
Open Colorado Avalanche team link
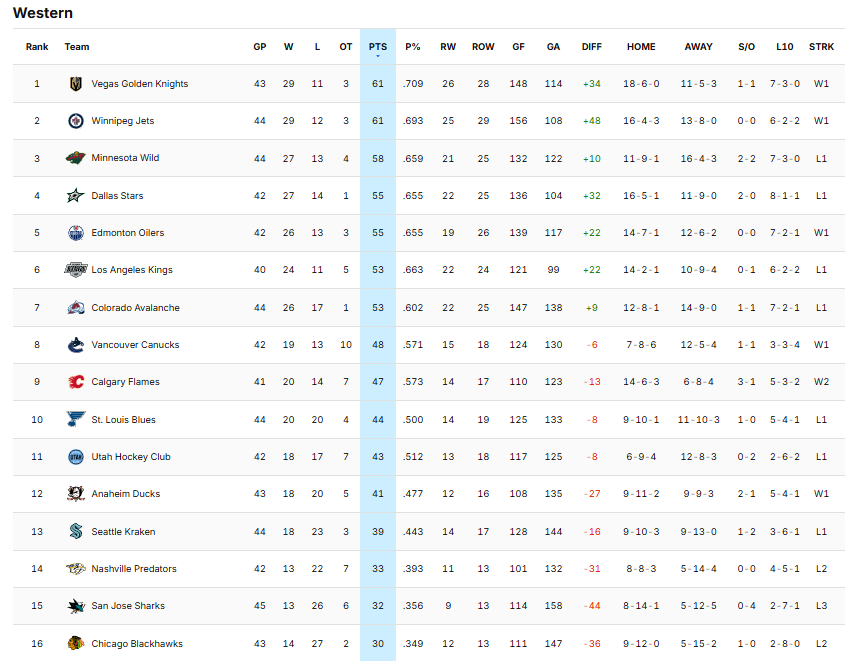tap(136, 308)
